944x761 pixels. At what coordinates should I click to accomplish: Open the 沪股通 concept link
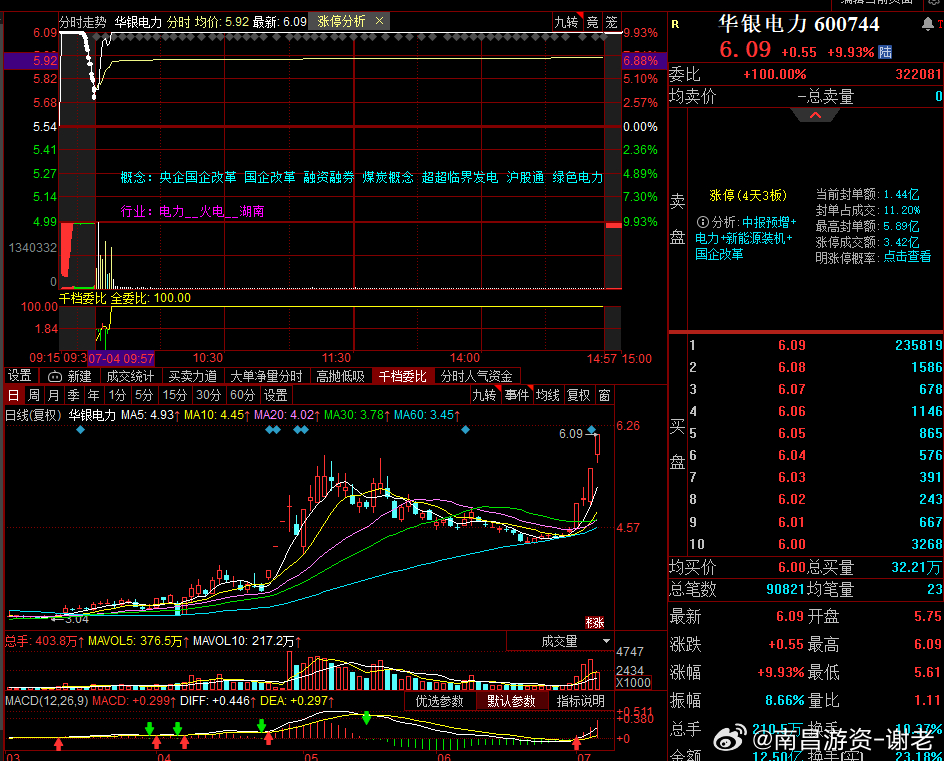click(x=525, y=177)
